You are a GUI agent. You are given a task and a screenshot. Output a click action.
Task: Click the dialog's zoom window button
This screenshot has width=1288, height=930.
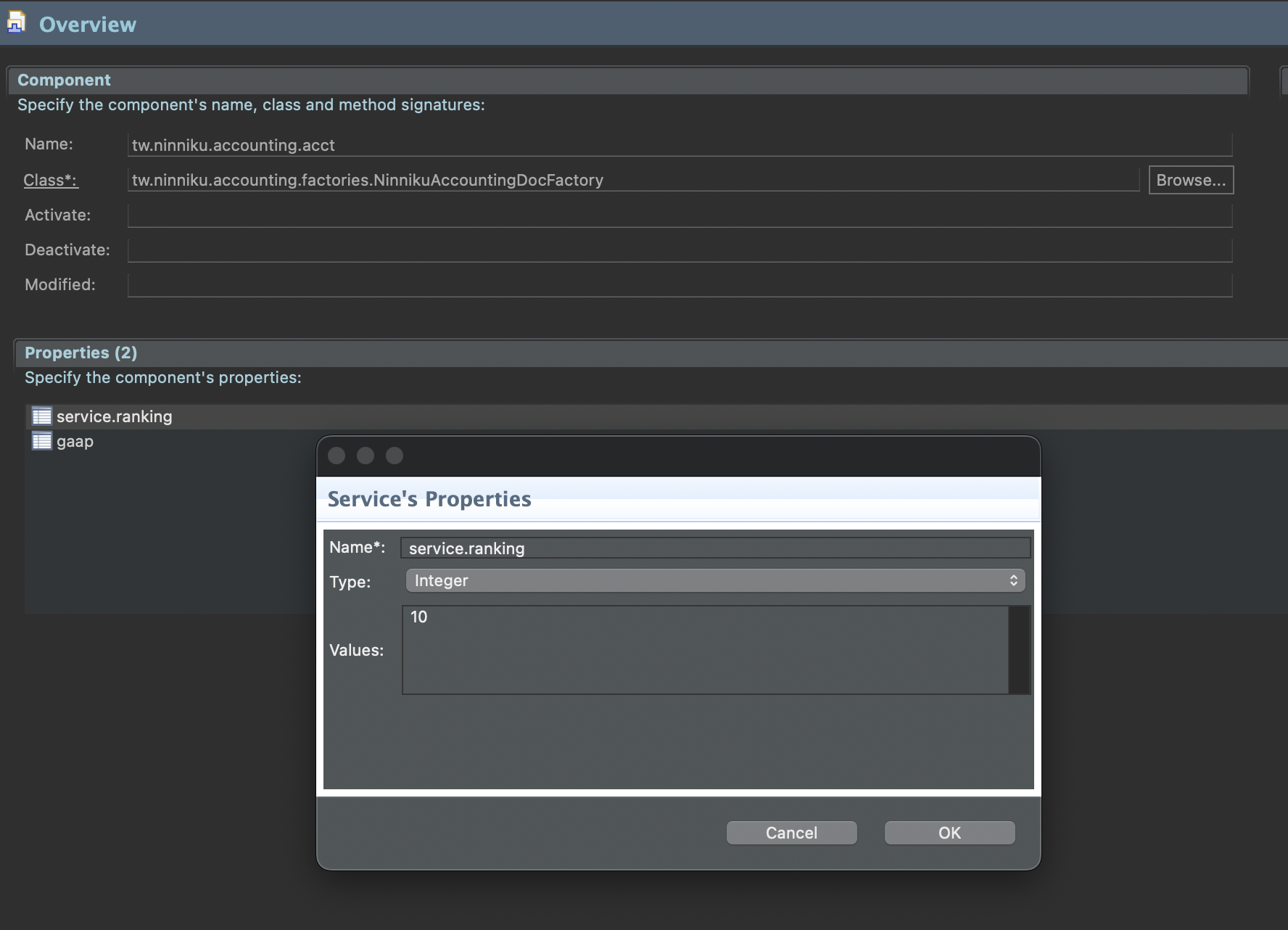coord(395,456)
